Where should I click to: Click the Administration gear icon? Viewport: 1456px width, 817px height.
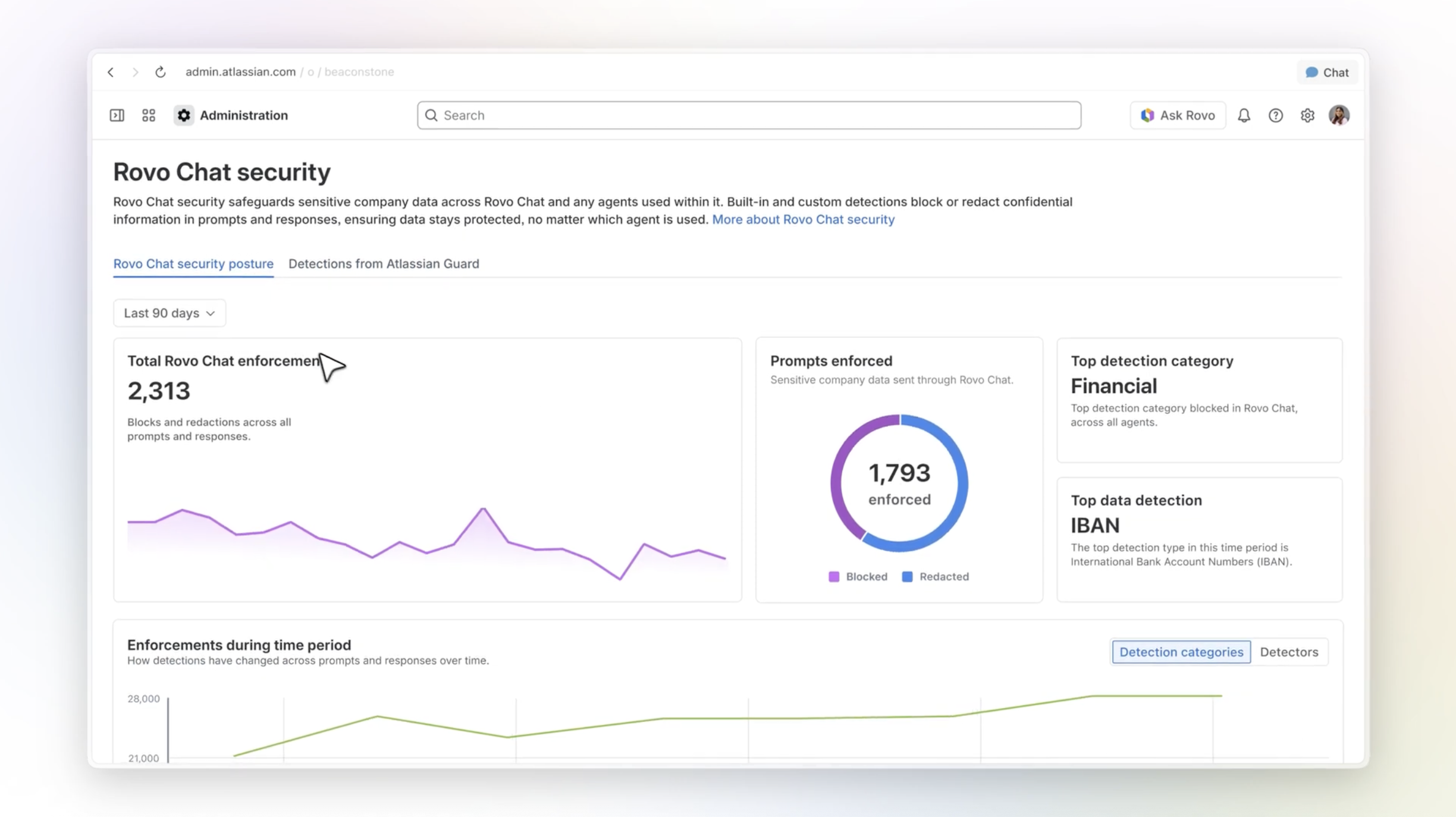coord(184,115)
